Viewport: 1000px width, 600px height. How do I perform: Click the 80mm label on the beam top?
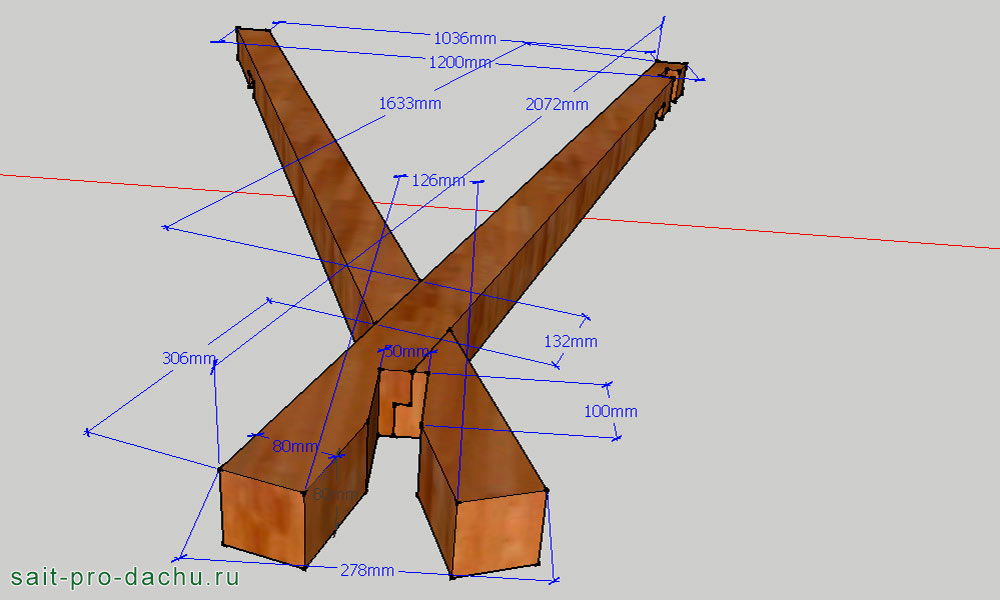click(295, 446)
